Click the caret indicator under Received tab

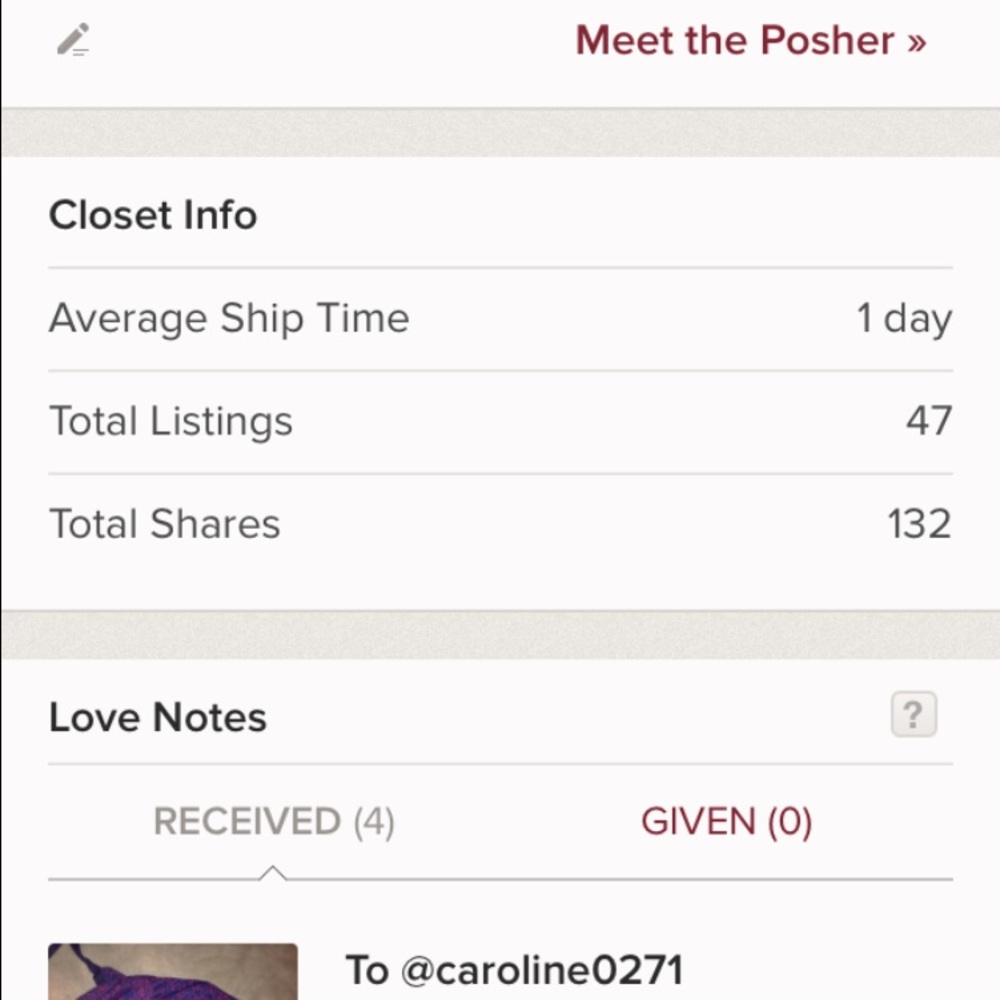[272, 874]
